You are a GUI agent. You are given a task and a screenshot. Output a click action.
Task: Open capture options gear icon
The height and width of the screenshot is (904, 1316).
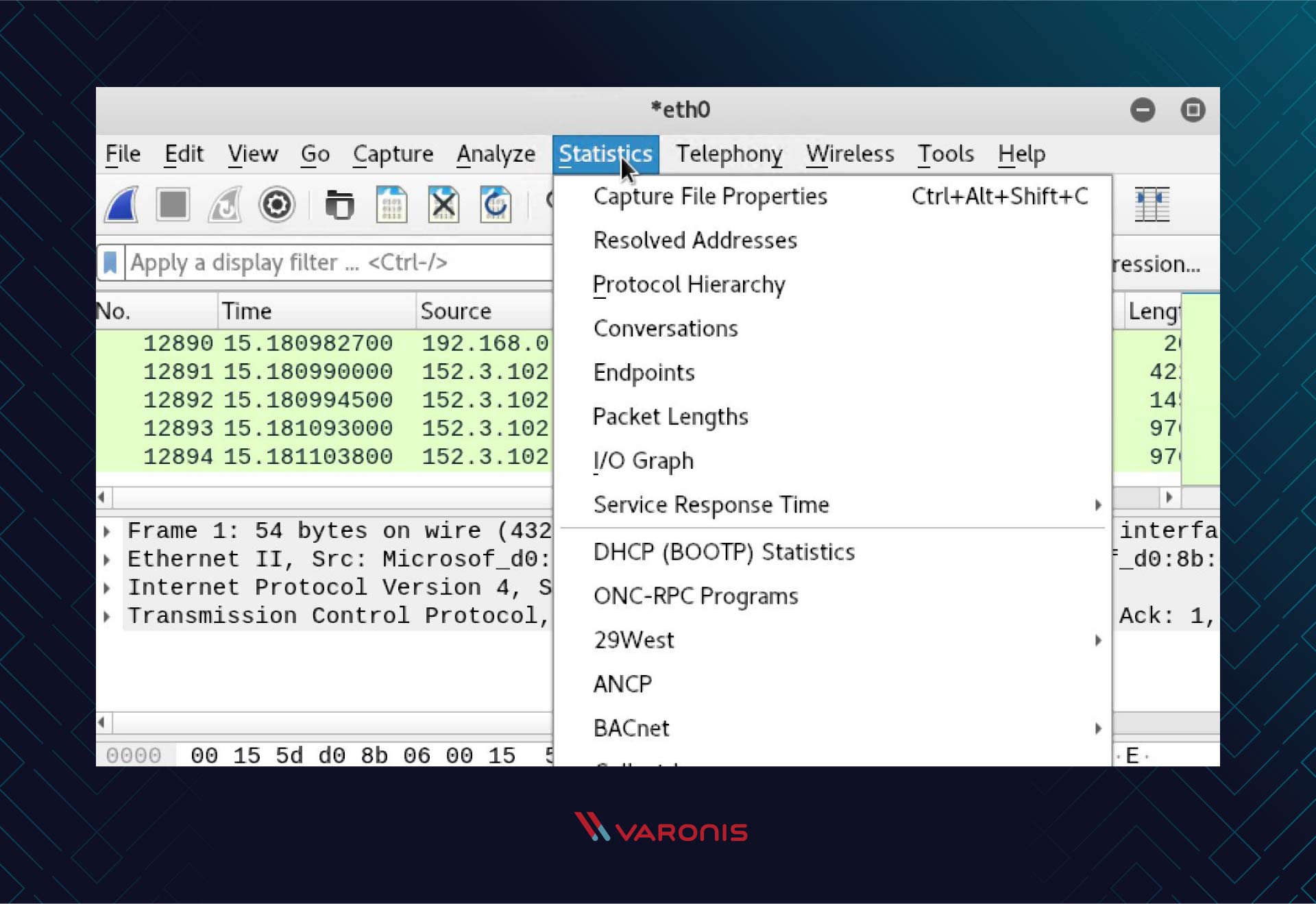point(277,204)
